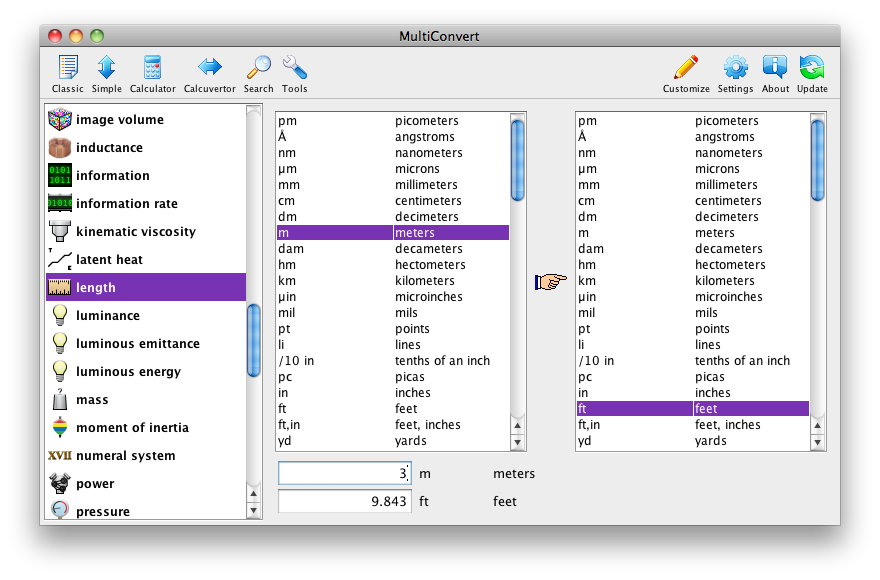Image resolution: width=880 pixels, height=580 pixels.
Task: Select the image volume category icon
Action: coord(60,119)
